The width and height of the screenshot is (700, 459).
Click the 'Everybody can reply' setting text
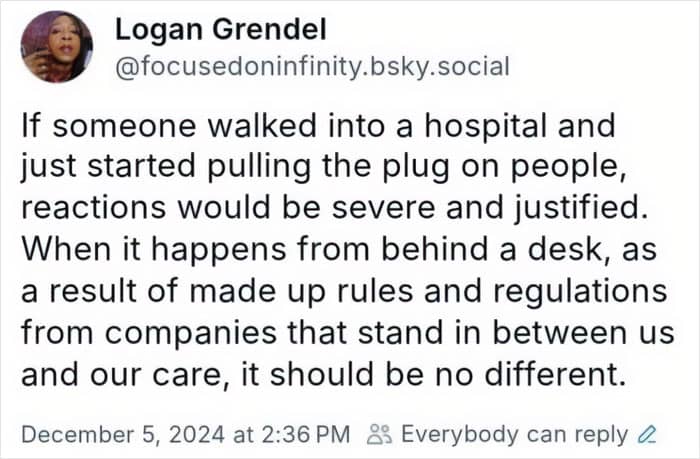click(509, 435)
